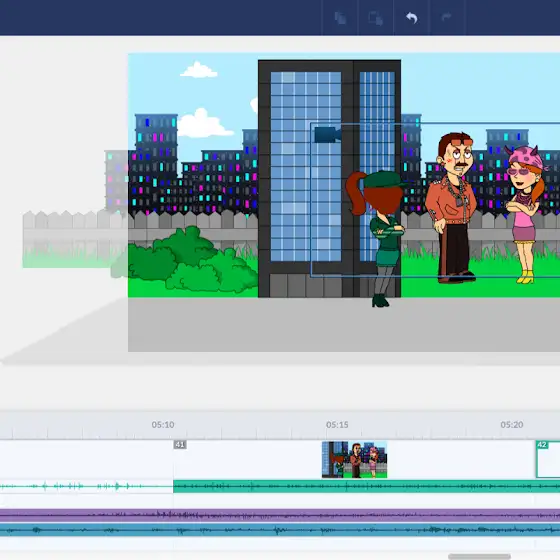
Task: Select the purple audio track
Action: click(280, 515)
